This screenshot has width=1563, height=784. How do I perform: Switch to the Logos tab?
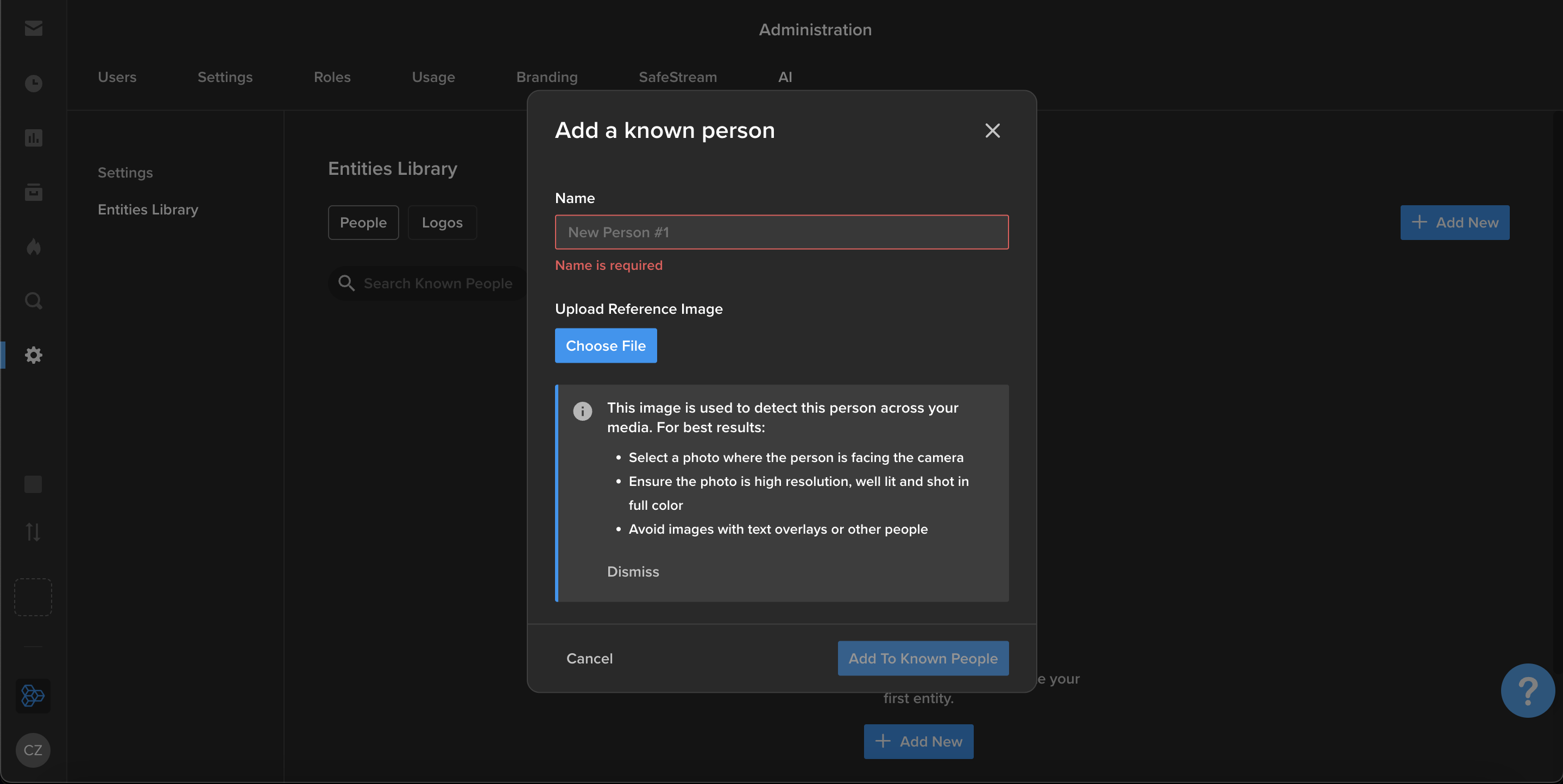click(x=442, y=223)
